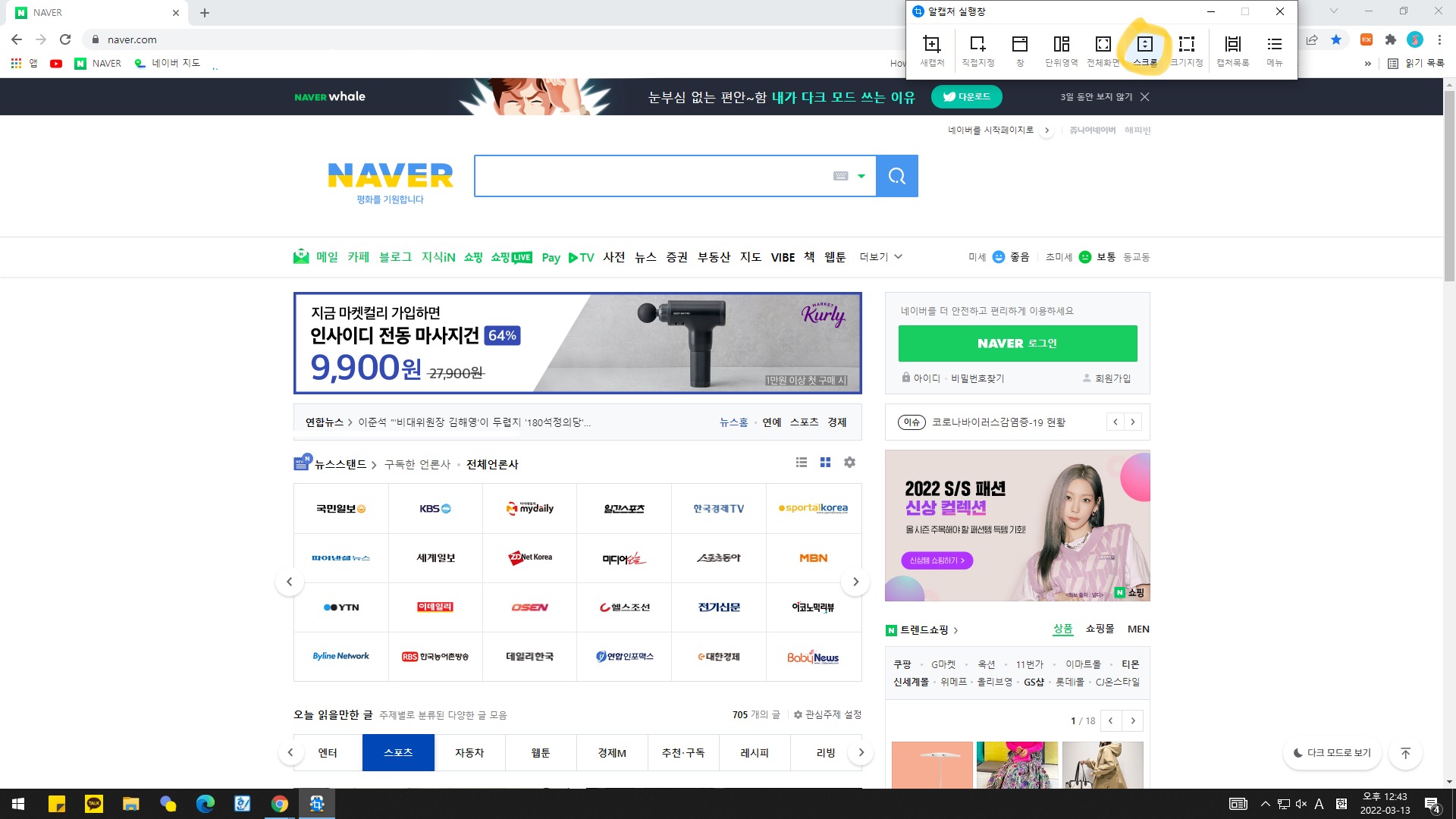This screenshot has width=1456, height=819.
Task: Toggle 다크 모드 보기 button
Action: click(x=1332, y=753)
